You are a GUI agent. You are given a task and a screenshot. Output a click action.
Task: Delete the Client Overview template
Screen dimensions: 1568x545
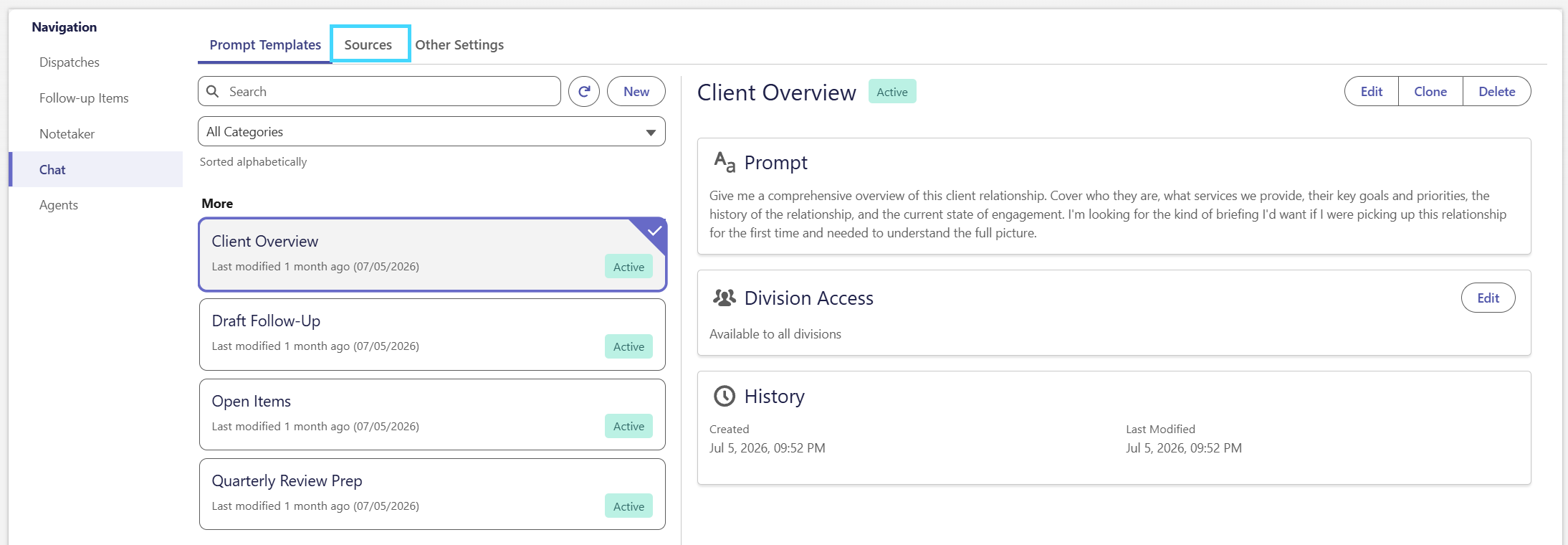coord(1497,92)
